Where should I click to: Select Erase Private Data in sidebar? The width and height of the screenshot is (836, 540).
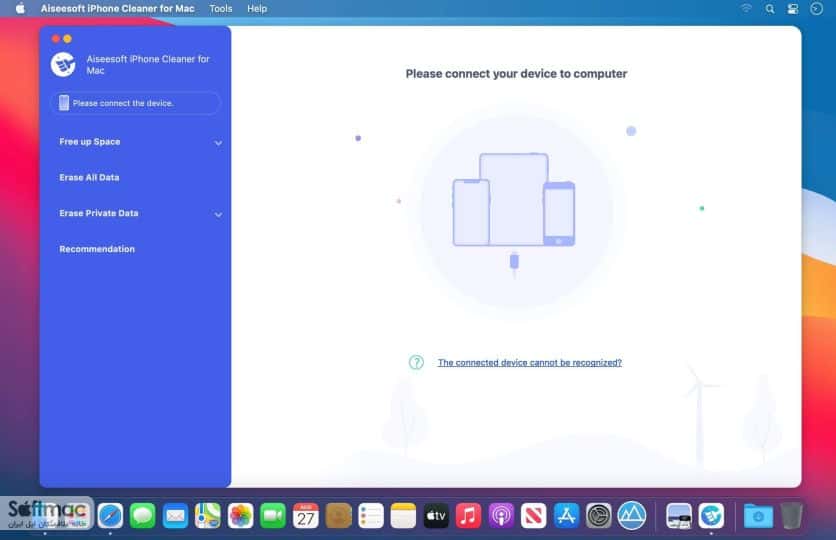click(x=99, y=213)
